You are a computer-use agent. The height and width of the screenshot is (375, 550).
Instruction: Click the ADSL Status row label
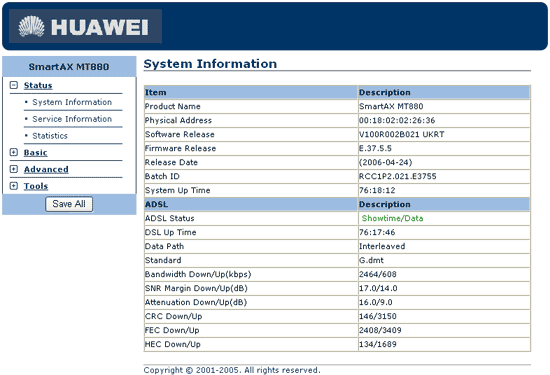(x=169, y=218)
